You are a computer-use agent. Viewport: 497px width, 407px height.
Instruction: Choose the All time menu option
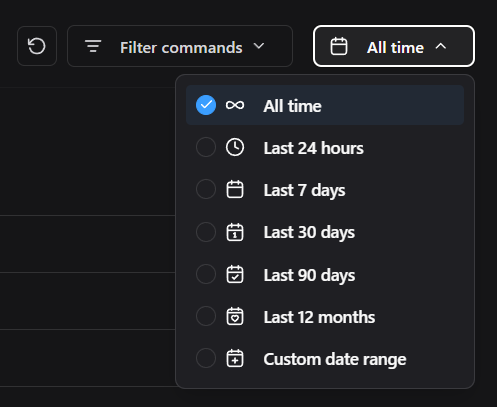pos(325,105)
